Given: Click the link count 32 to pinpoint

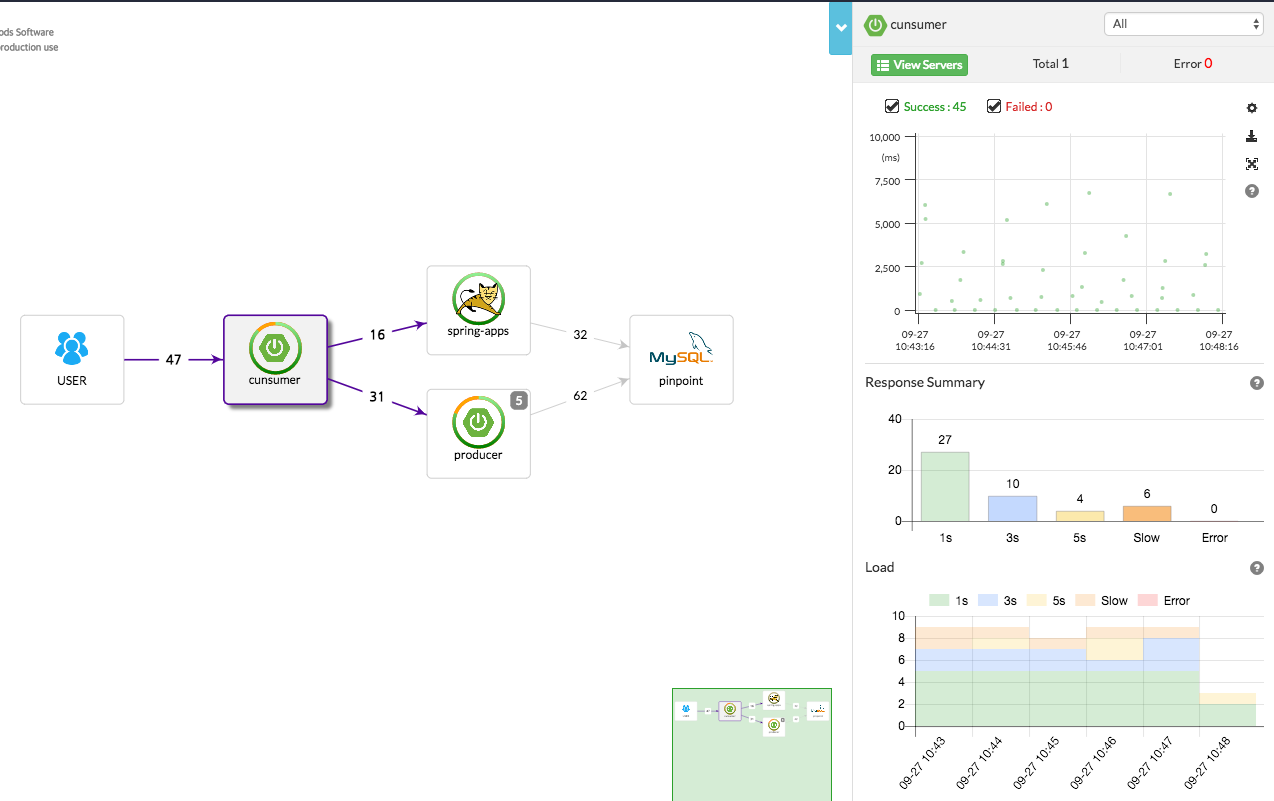Looking at the screenshot, I should pyautogui.click(x=580, y=335).
